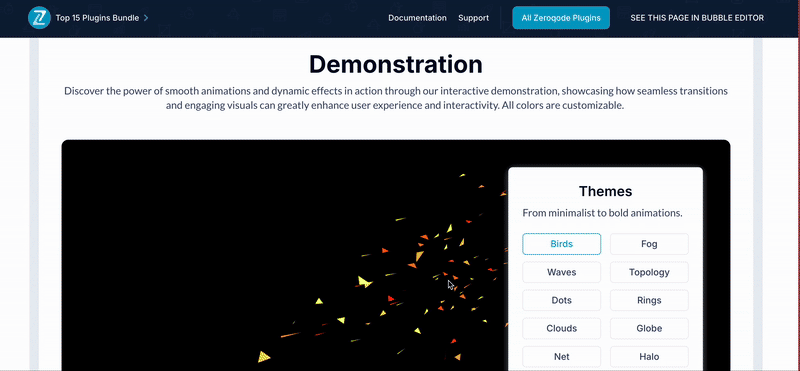Select the Topology theme

coord(649,272)
